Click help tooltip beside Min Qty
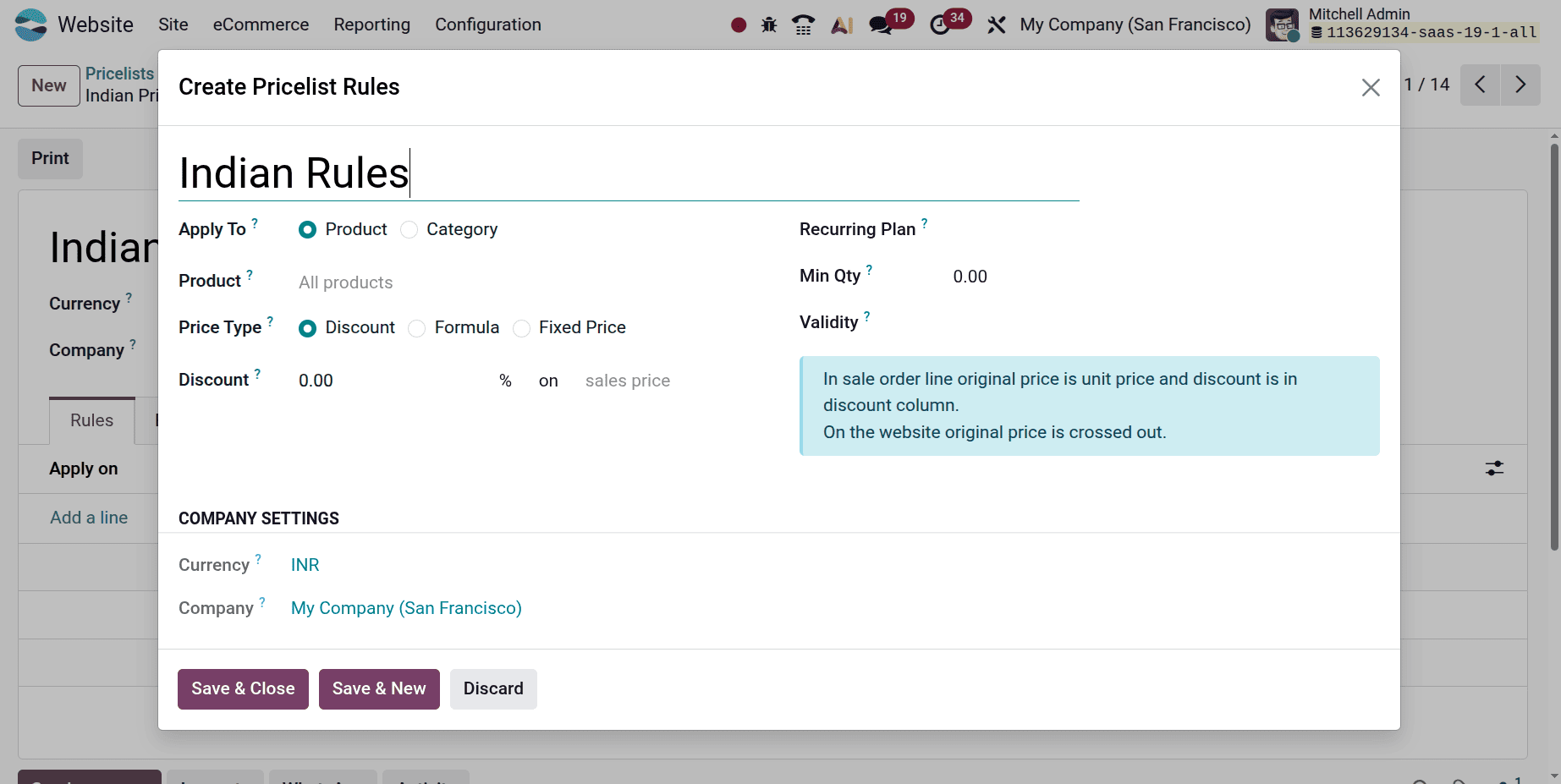The height and width of the screenshot is (784, 1561). [x=869, y=270]
